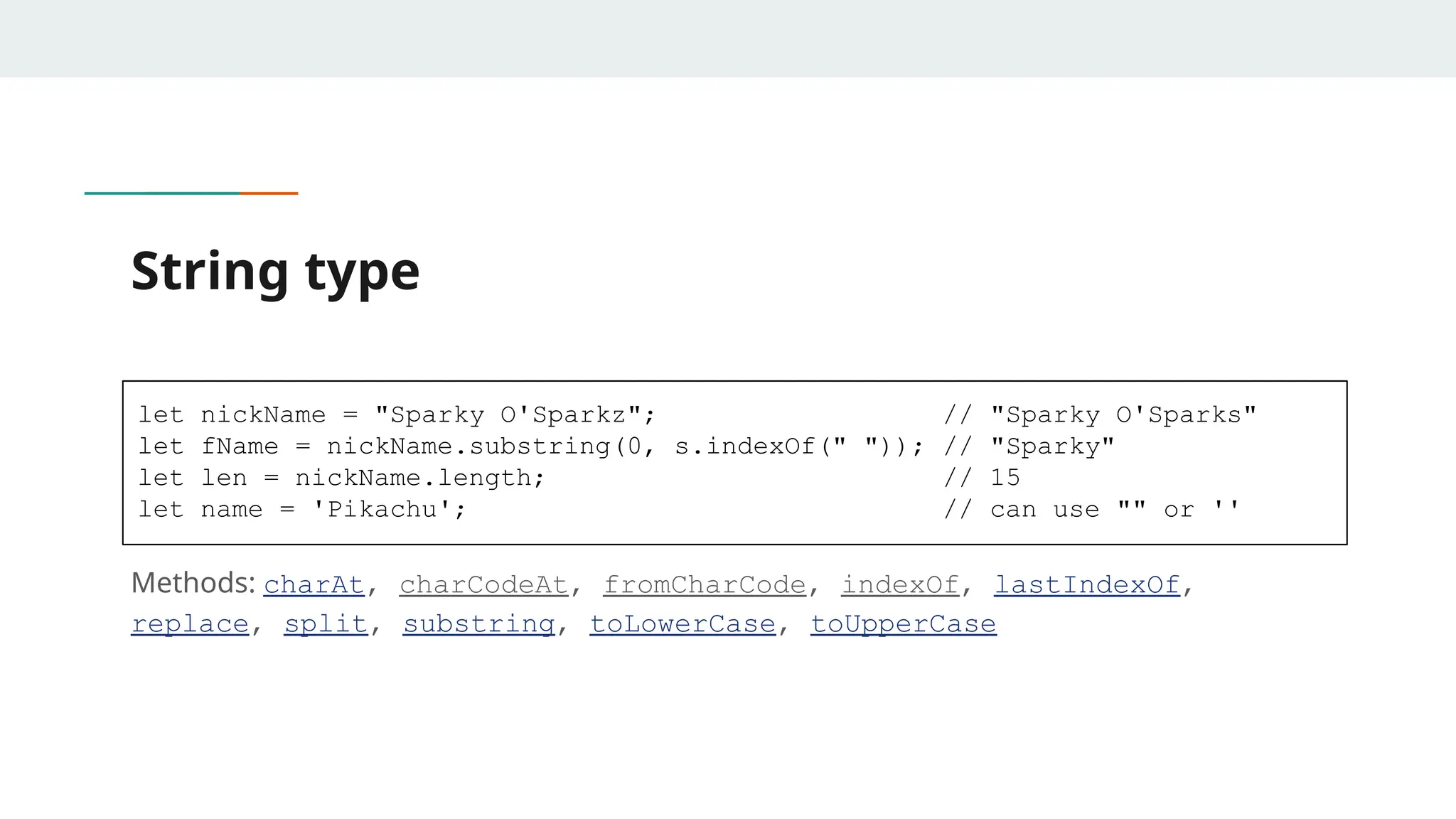Click the toUpperCase link
This screenshot has height=819, width=1456.
904,623
